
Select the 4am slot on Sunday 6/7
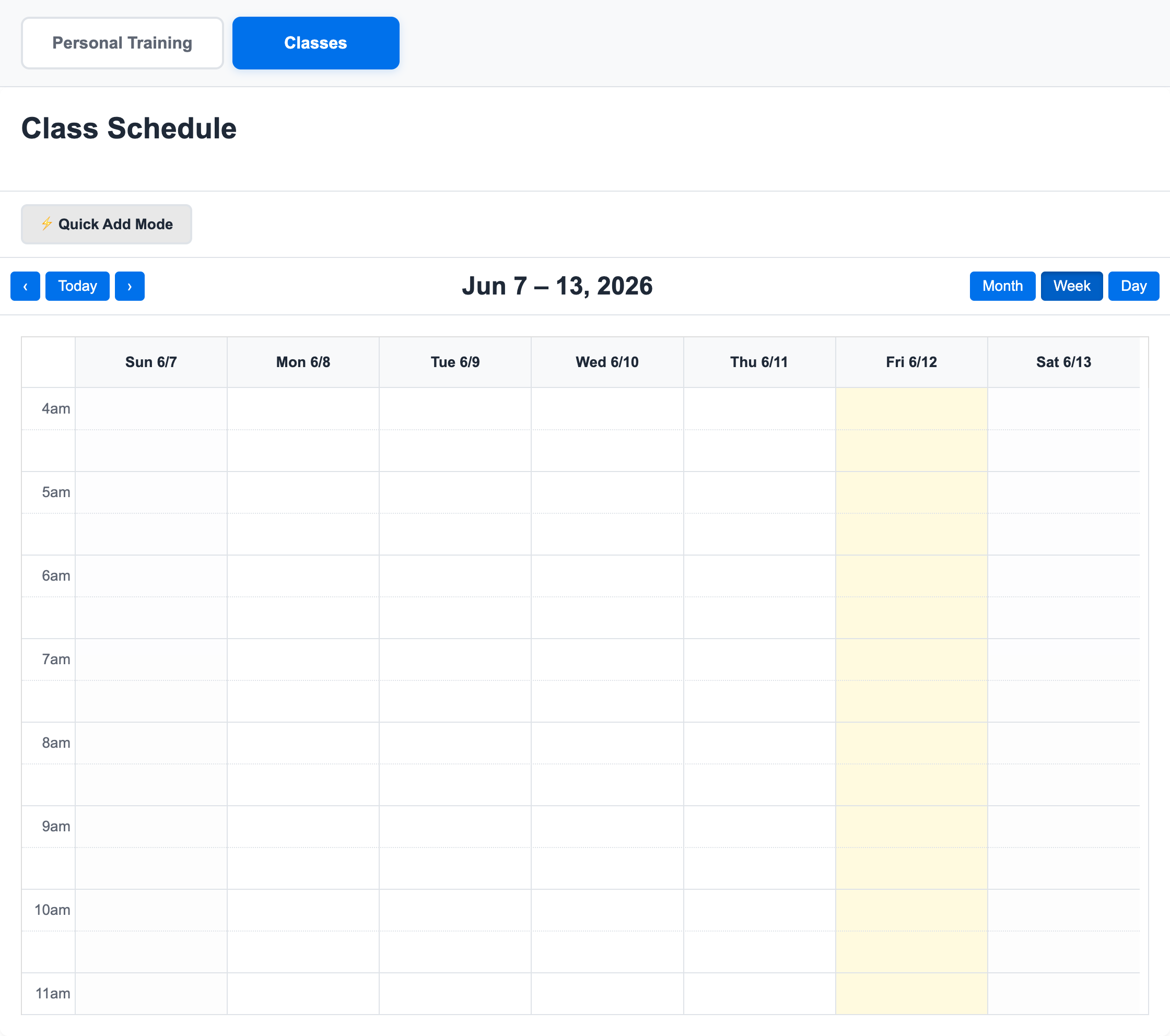(x=151, y=409)
